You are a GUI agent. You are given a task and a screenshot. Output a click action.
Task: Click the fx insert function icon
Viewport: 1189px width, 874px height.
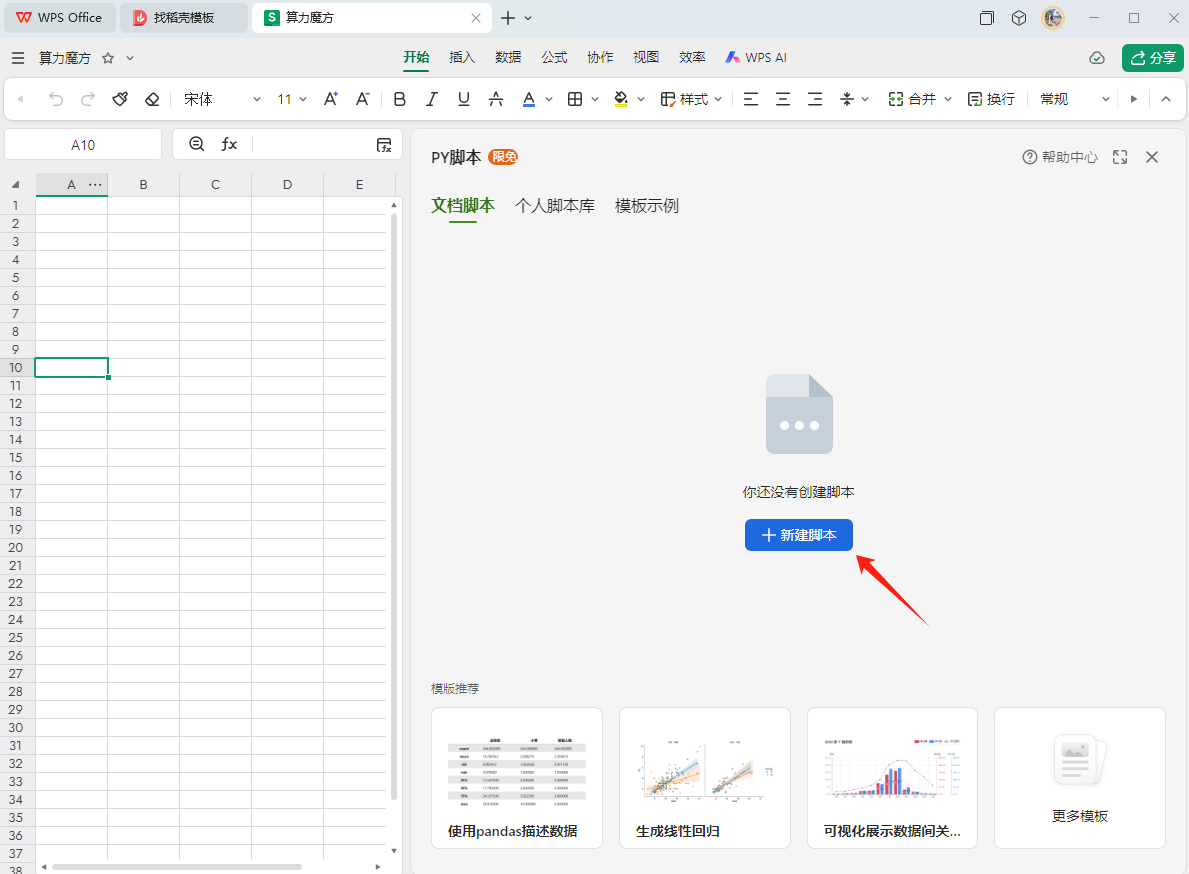[229, 144]
